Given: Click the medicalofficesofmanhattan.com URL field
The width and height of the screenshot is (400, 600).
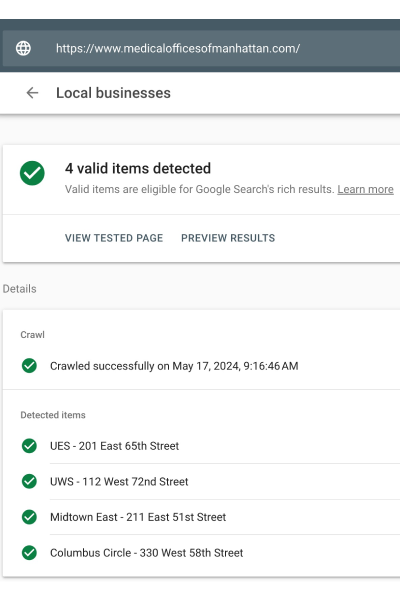Looking at the screenshot, I should (201, 48).
